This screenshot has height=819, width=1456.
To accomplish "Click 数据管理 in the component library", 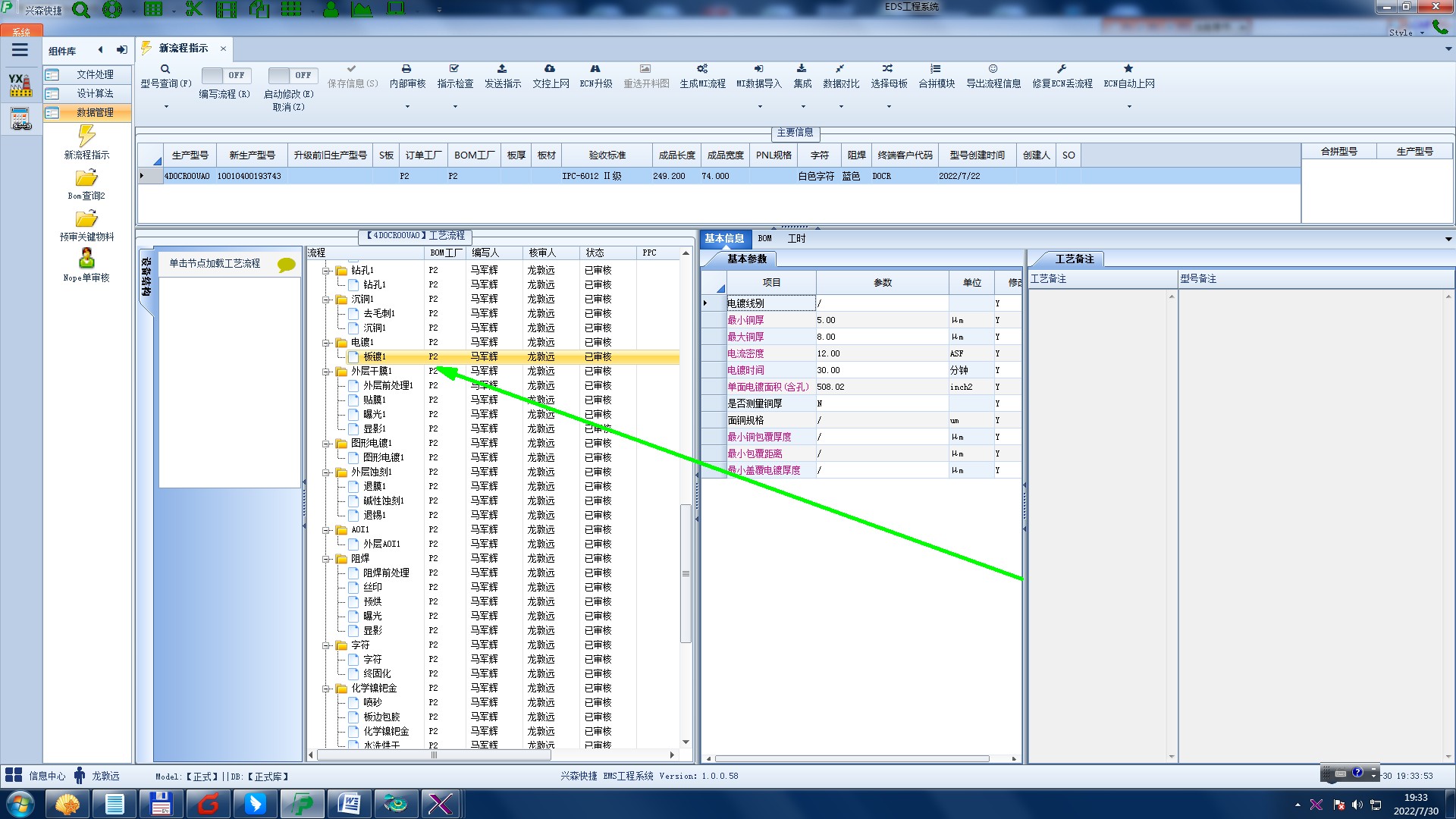I will click(x=95, y=112).
